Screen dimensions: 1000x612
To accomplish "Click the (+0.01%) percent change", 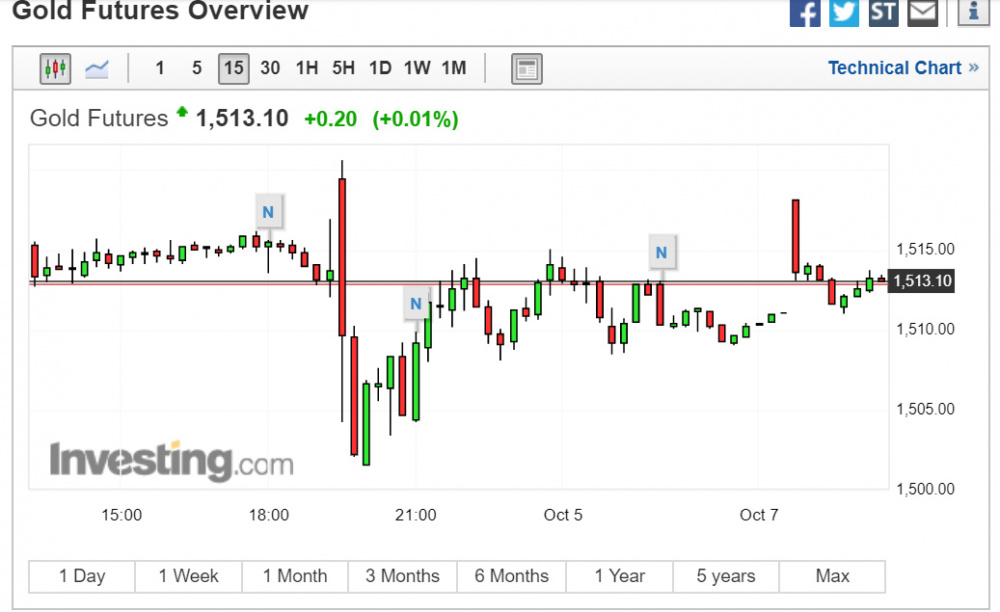I will pyautogui.click(x=416, y=119).
